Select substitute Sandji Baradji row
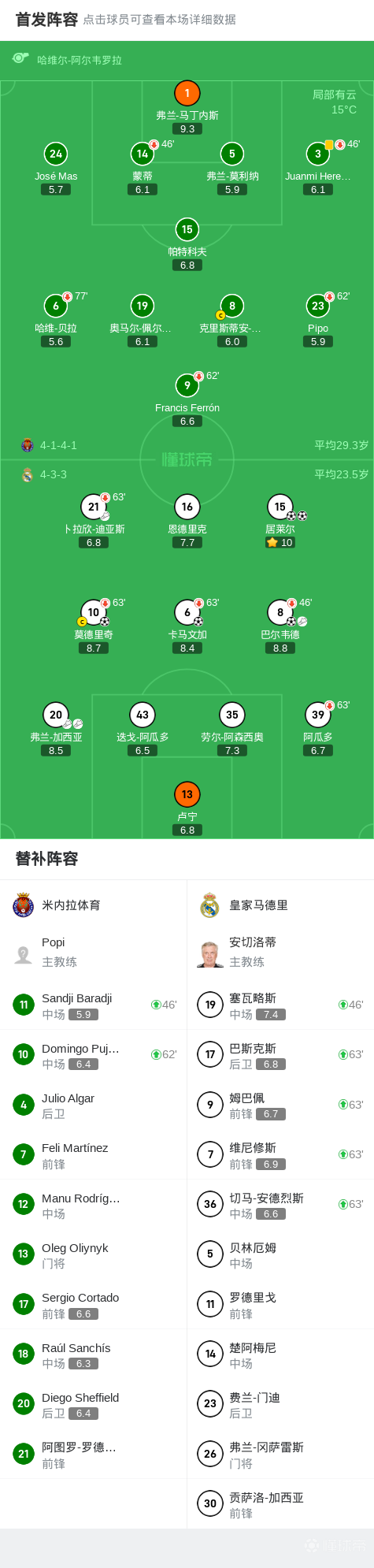374x1568 pixels. click(94, 1005)
